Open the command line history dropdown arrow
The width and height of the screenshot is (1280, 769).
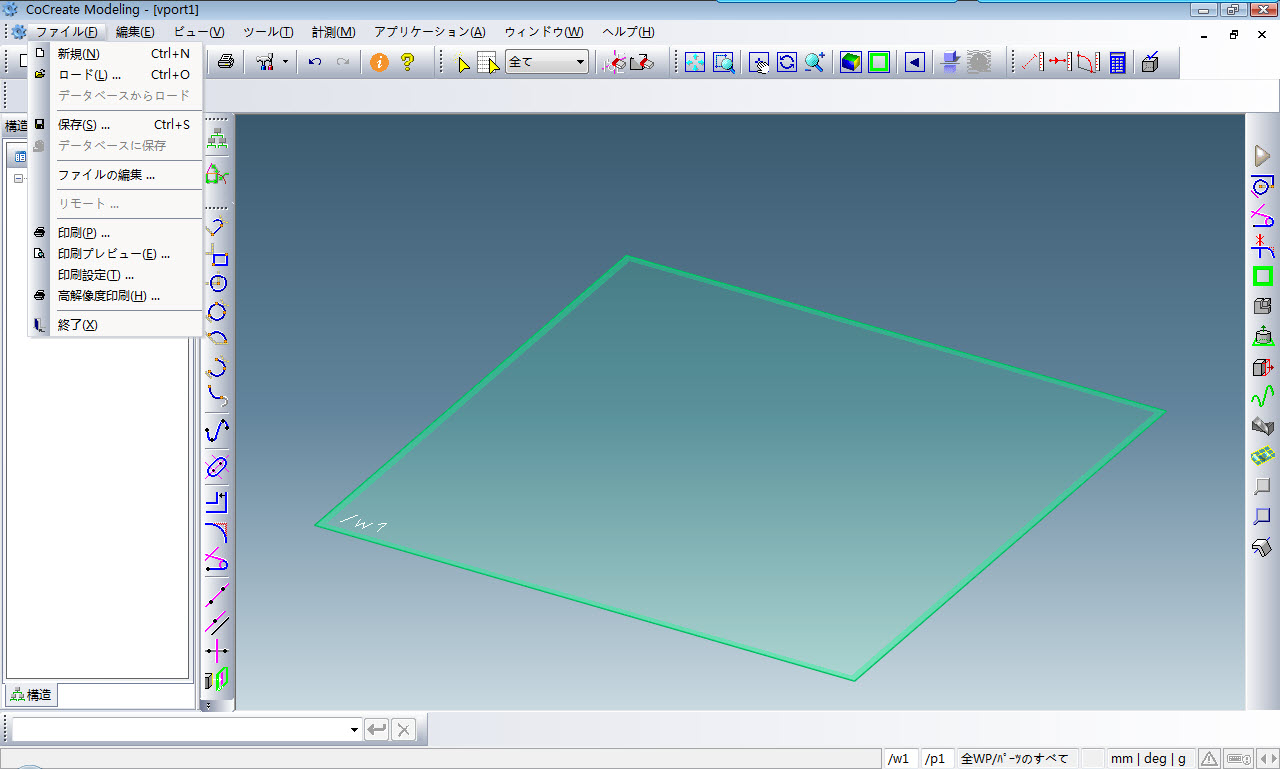(354, 730)
